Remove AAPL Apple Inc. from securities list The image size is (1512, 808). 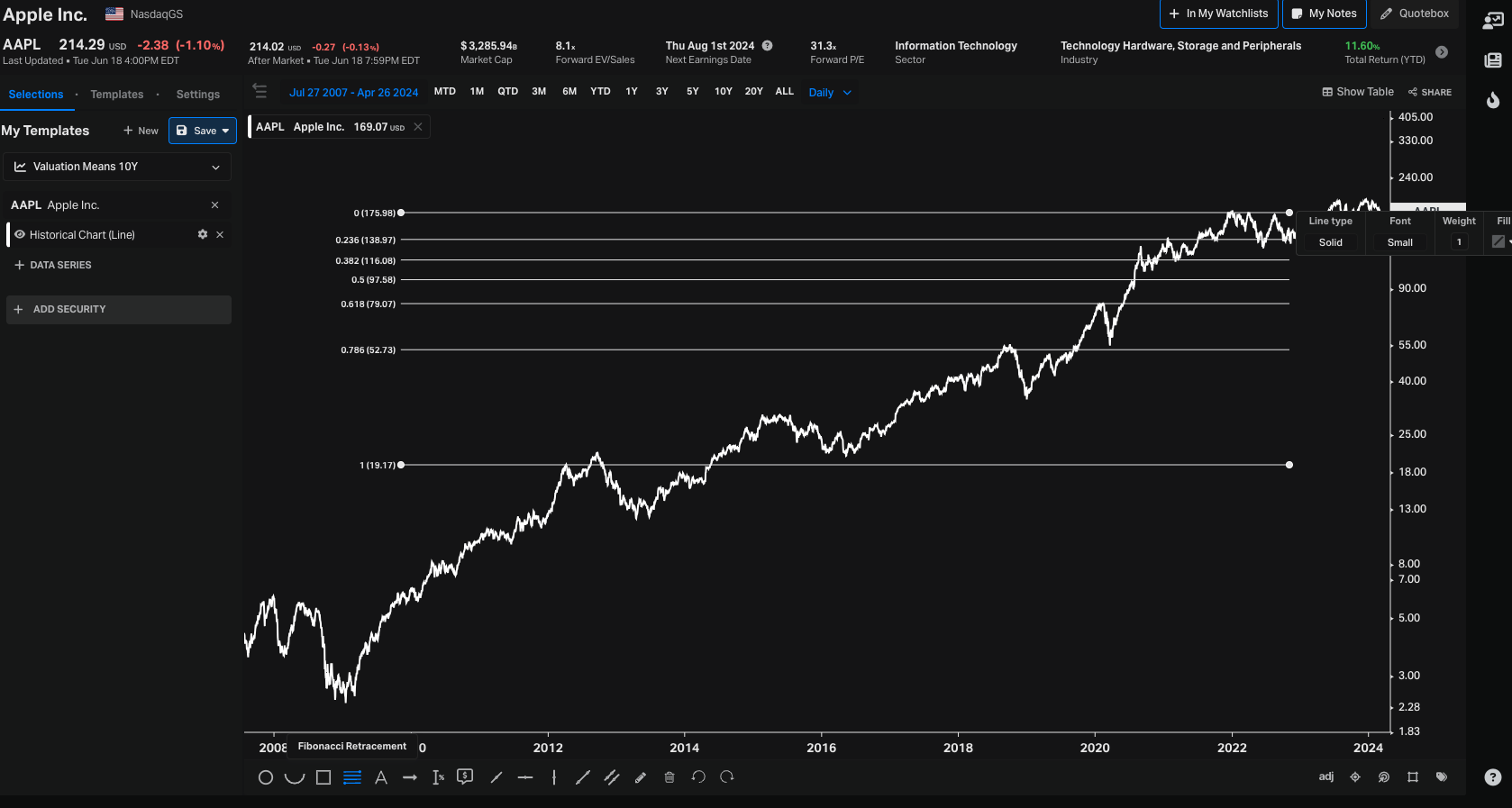(x=215, y=205)
